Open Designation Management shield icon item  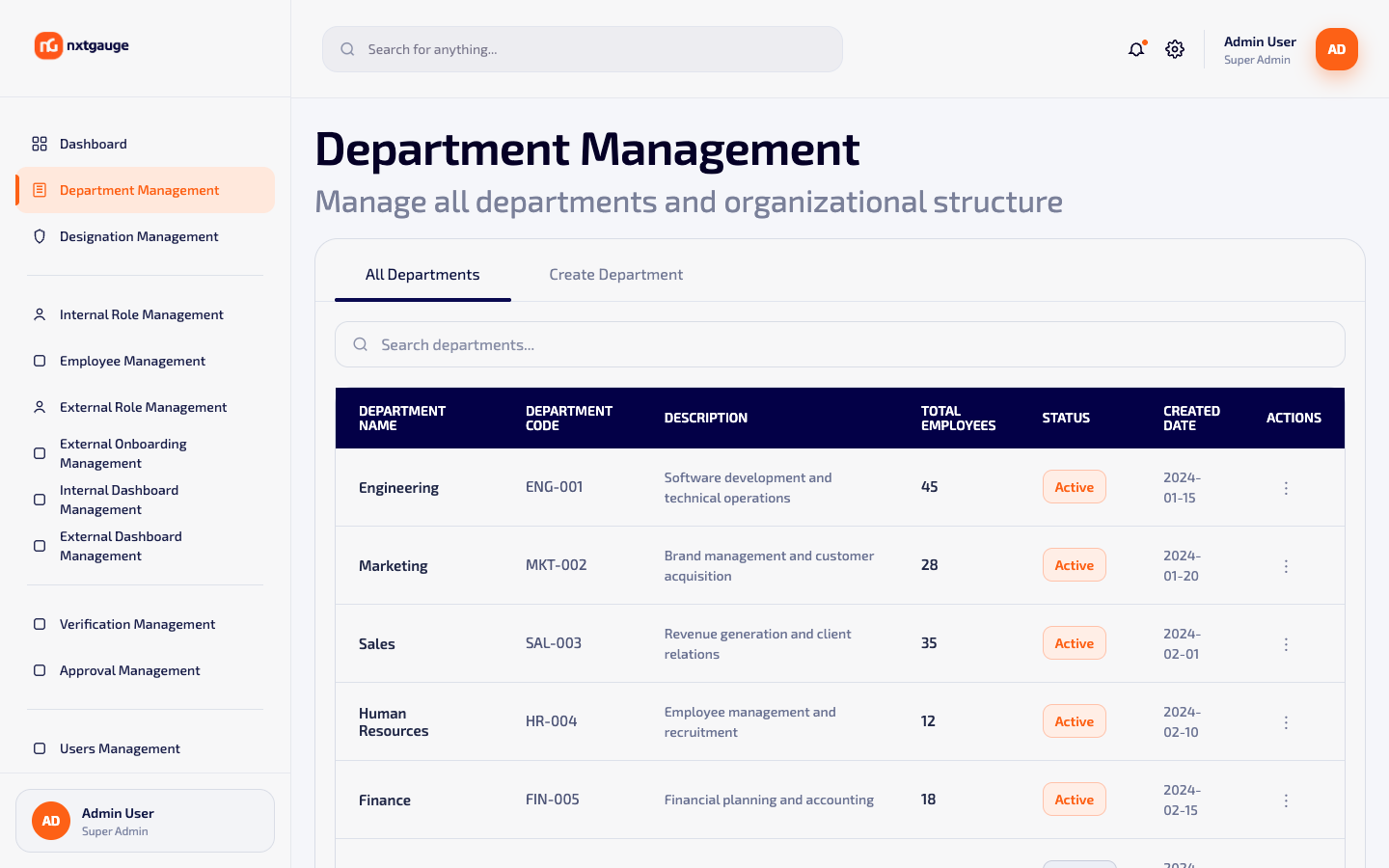click(145, 236)
